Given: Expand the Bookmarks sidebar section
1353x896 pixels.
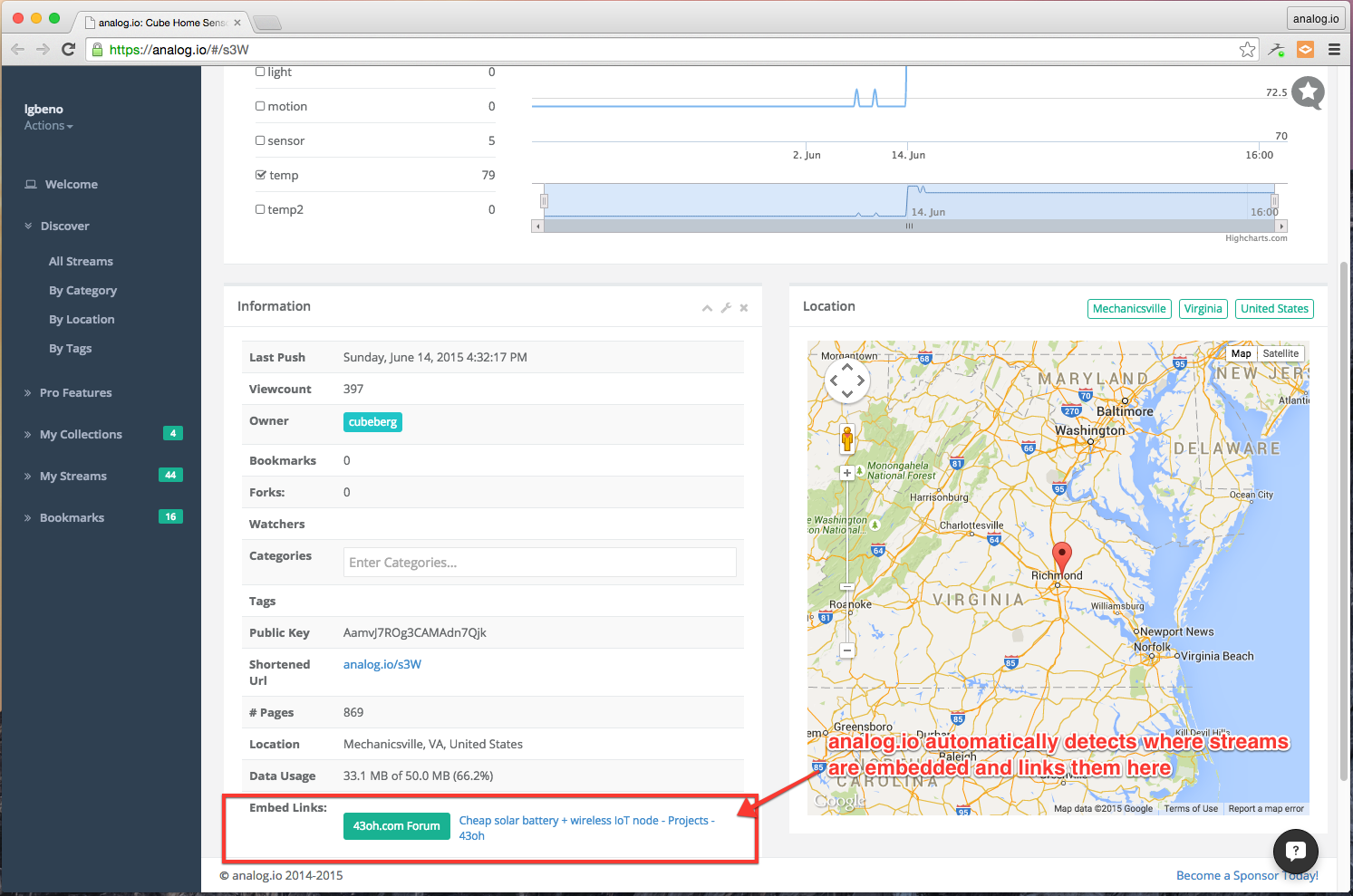Looking at the screenshot, I should click(x=64, y=517).
